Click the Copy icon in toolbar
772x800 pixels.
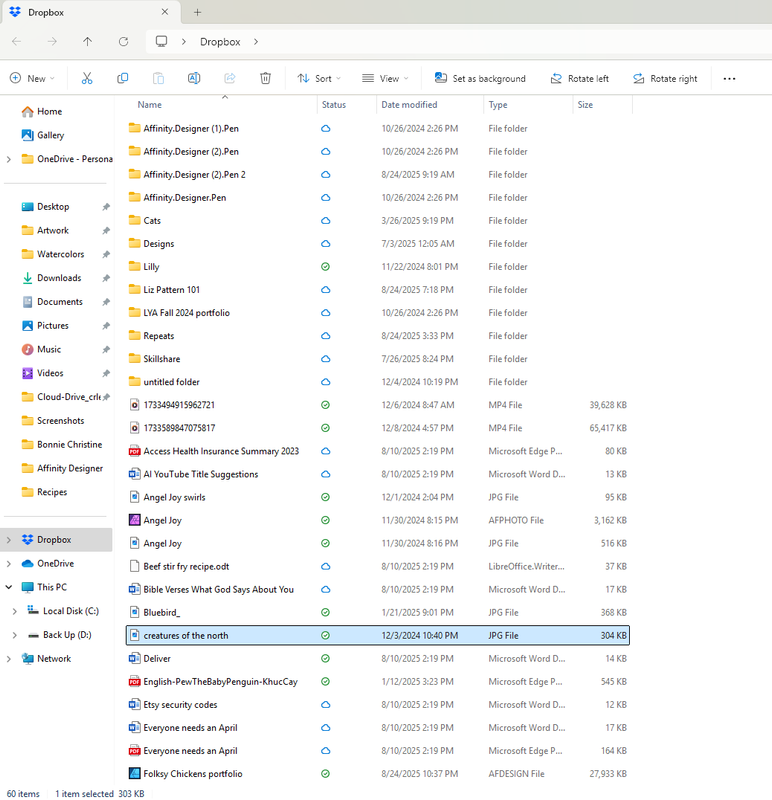(x=122, y=78)
